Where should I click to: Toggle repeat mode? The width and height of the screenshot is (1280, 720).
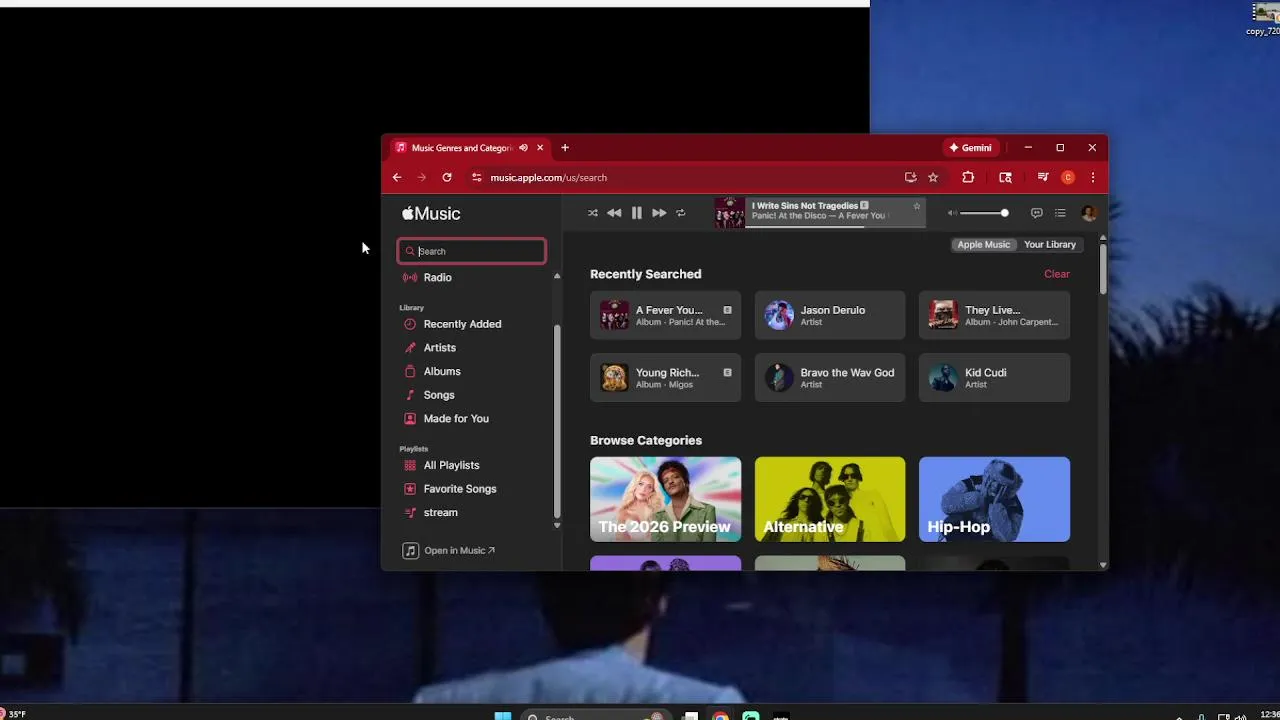(681, 213)
